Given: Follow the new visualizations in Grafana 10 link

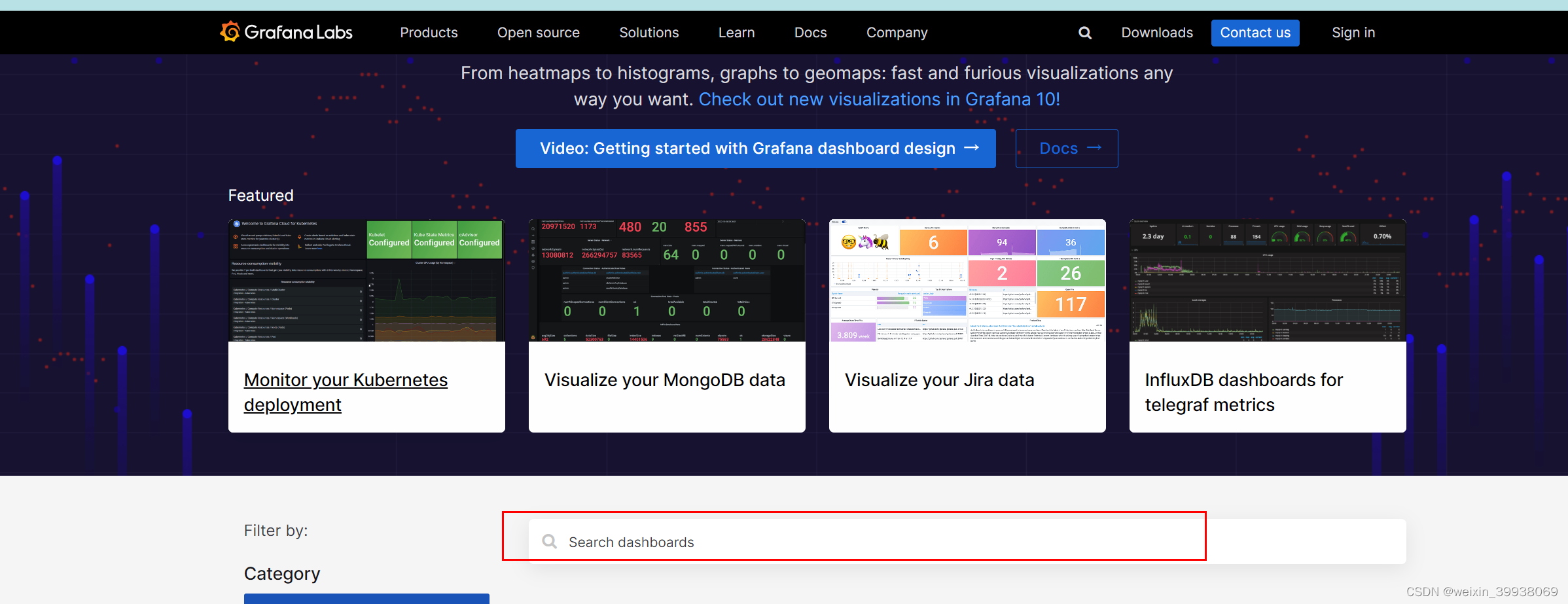Looking at the screenshot, I should (879, 99).
